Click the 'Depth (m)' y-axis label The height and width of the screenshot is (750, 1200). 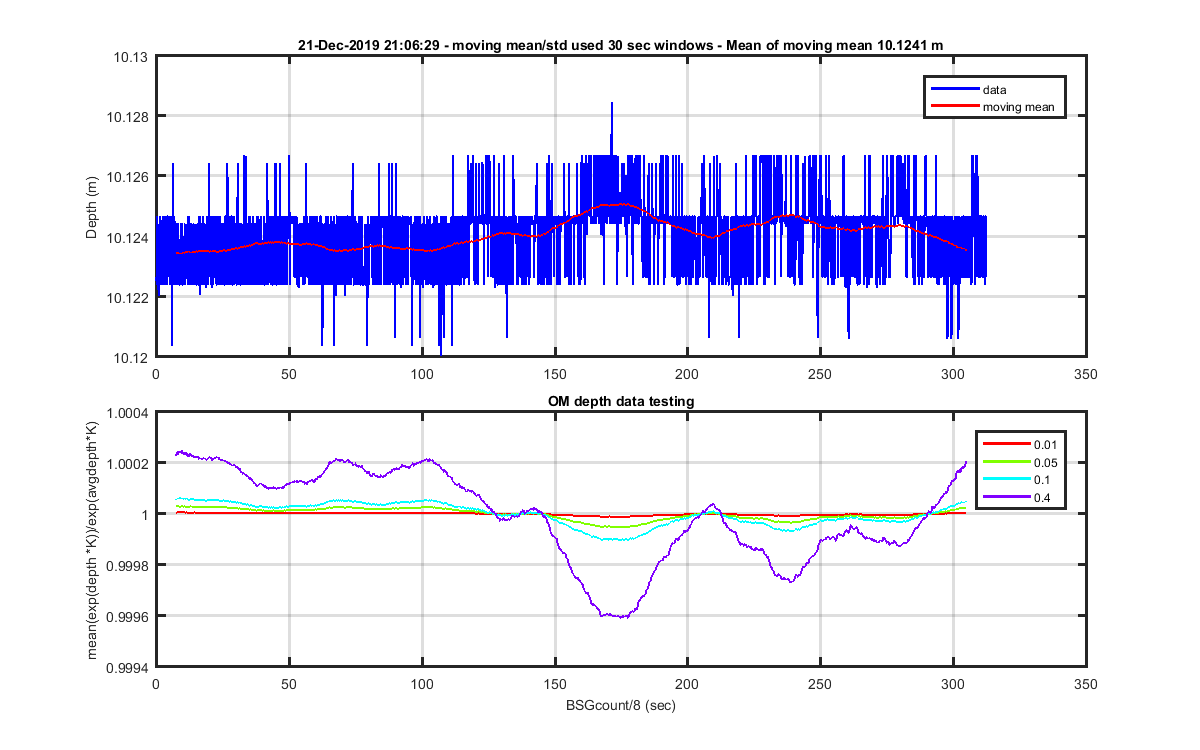(x=91, y=207)
